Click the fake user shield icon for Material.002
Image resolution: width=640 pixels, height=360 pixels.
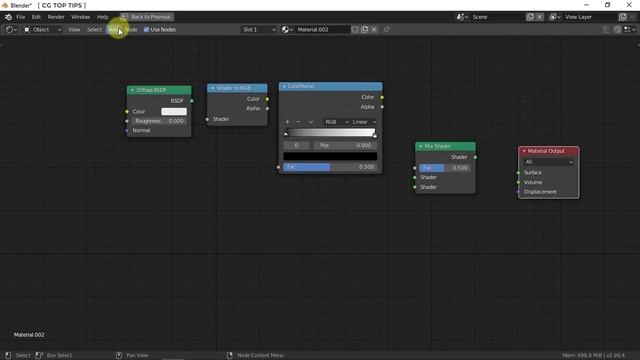pos(355,29)
